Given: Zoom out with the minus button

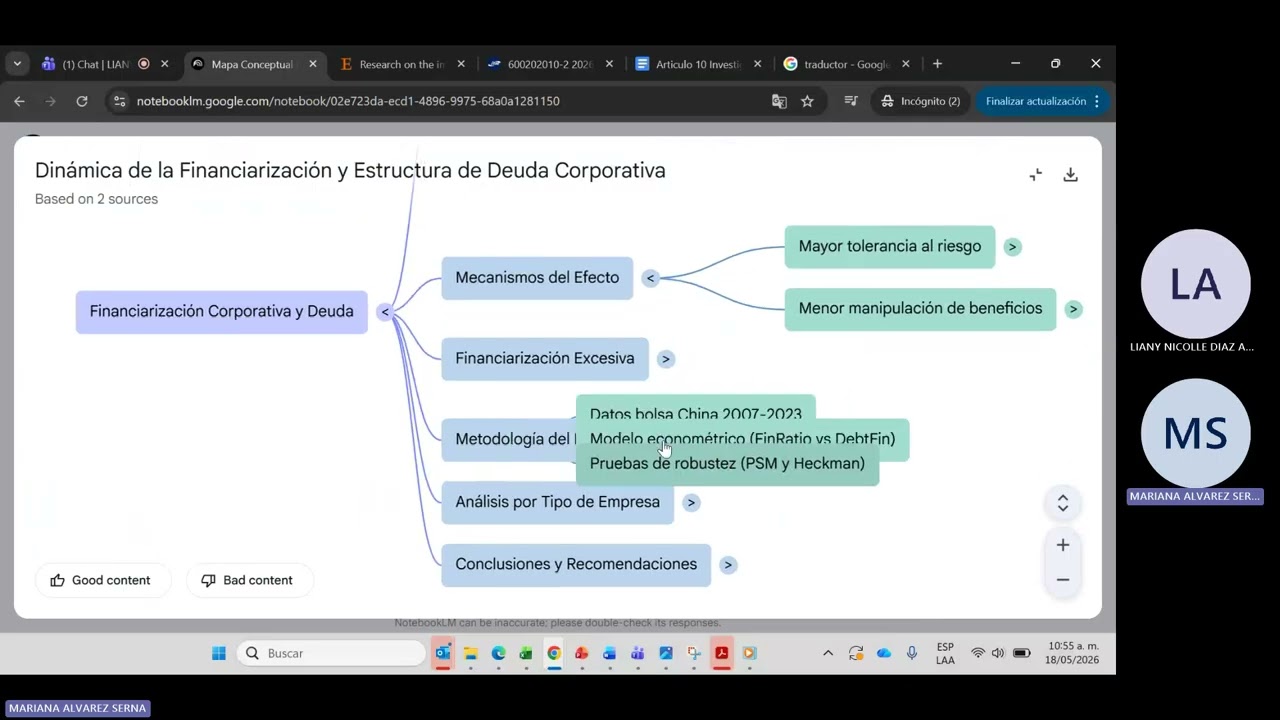Looking at the screenshot, I should click(x=1063, y=580).
